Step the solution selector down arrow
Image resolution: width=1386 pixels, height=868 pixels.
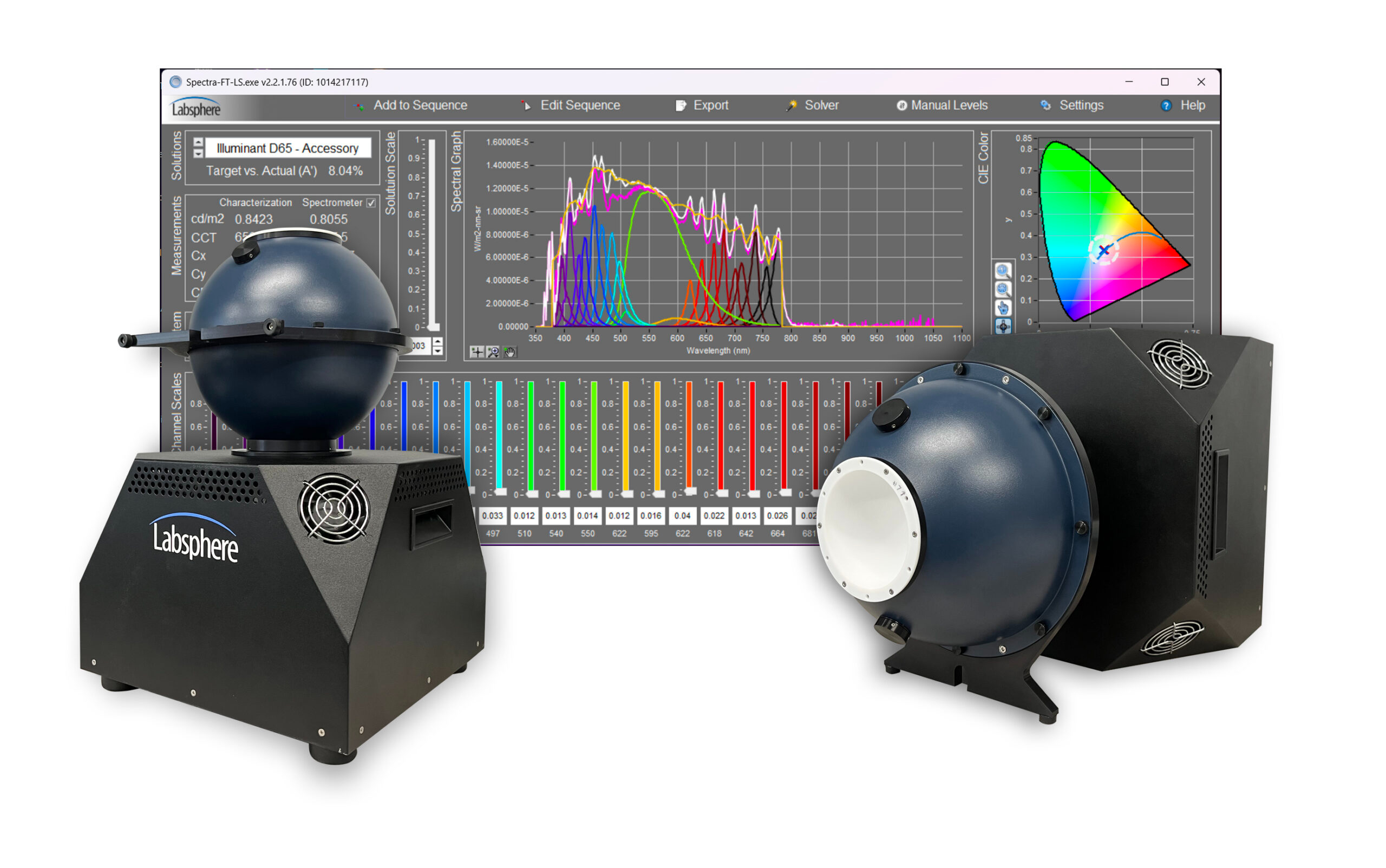(198, 153)
